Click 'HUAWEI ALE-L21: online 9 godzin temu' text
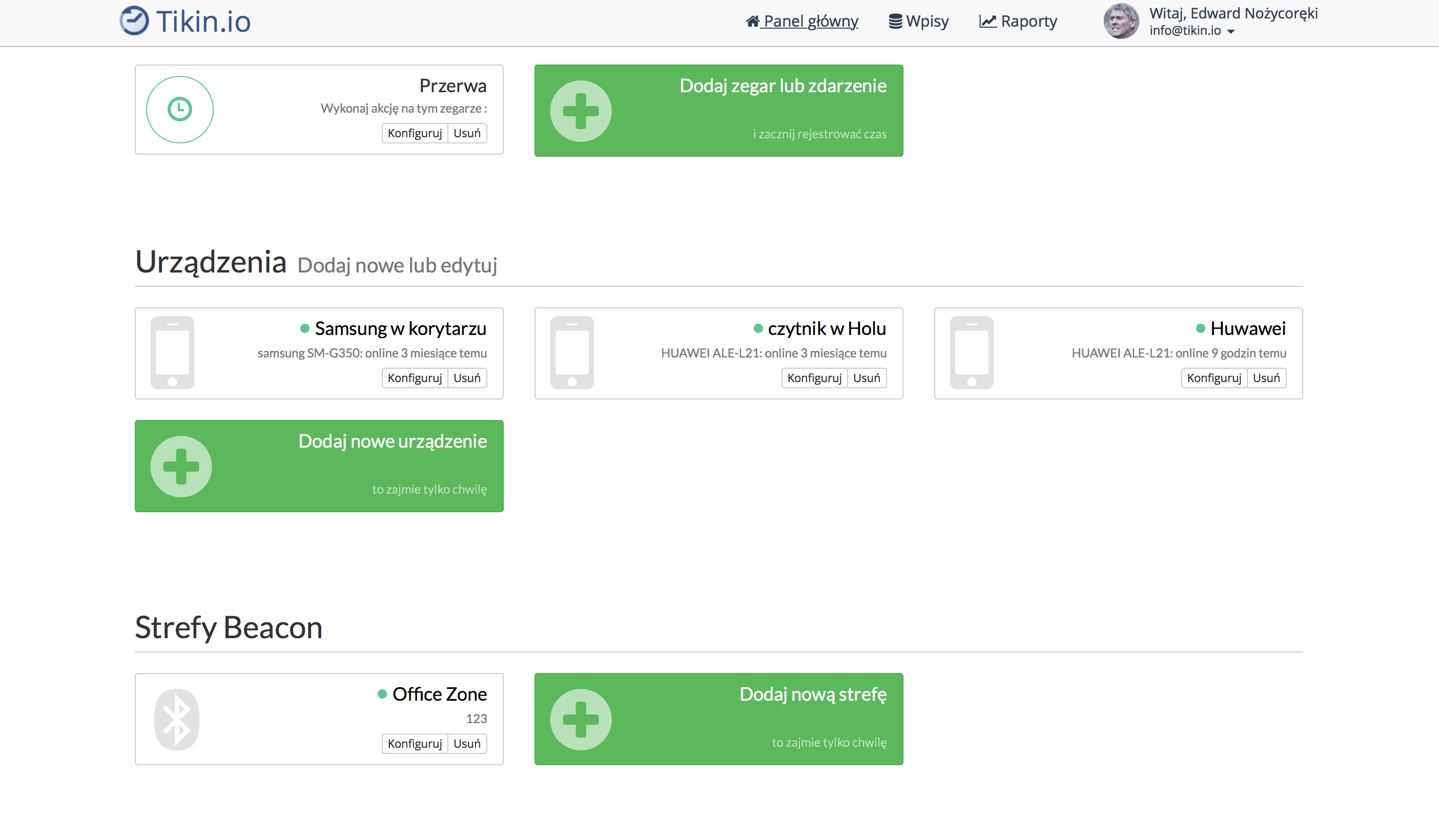This screenshot has height=840, width=1439. (x=1179, y=353)
